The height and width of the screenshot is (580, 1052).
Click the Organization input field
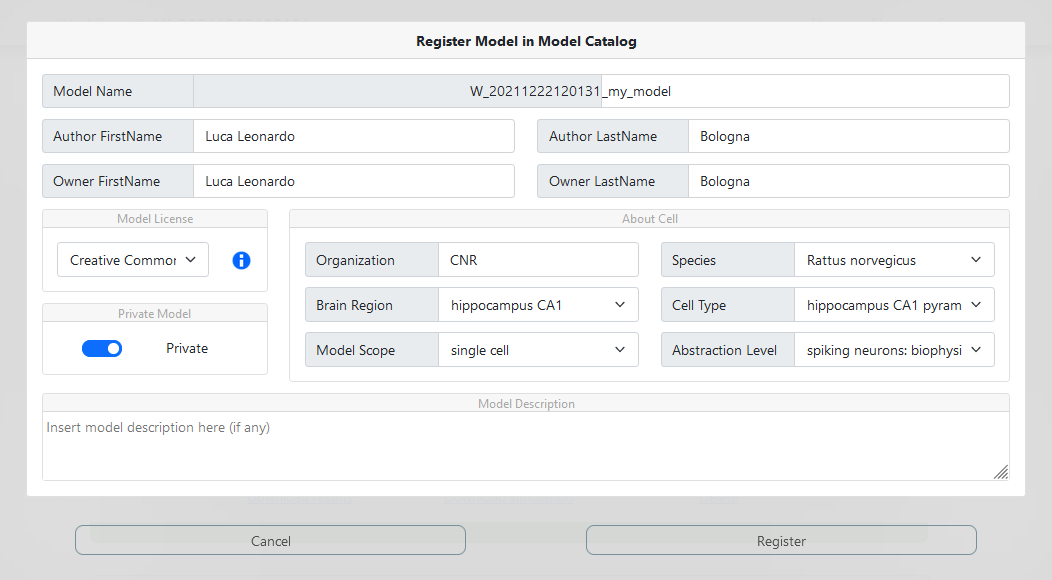(x=538, y=260)
